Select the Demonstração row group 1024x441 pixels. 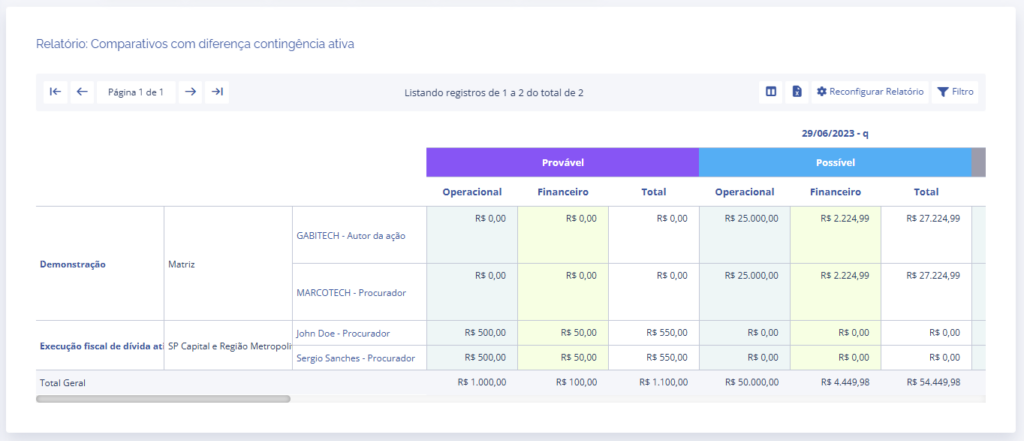point(73,265)
